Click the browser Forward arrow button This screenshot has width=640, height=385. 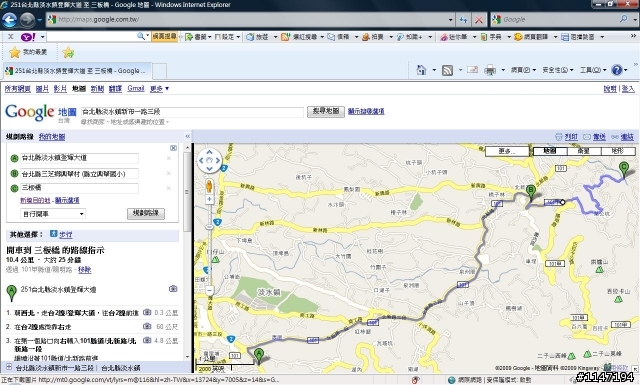[x=27, y=20]
